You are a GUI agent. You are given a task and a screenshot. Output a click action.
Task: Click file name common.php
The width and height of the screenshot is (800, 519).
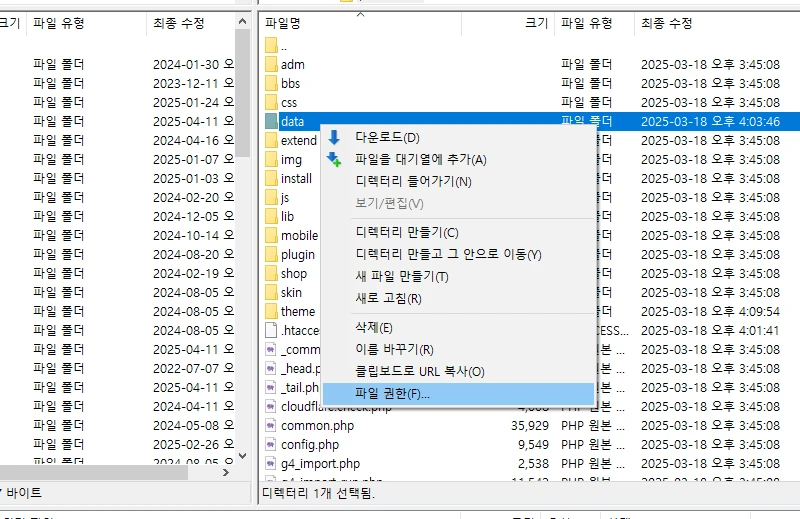[317, 426]
